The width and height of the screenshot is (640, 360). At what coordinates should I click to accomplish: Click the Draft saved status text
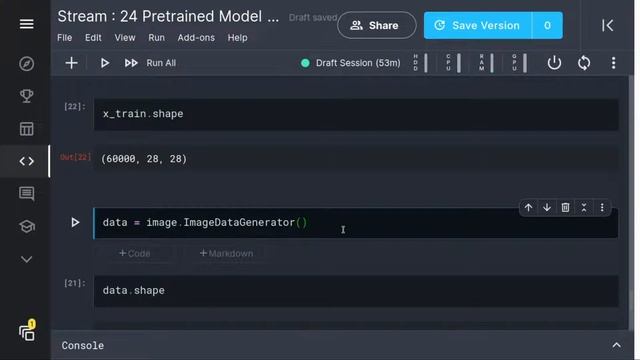coord(313,18)
